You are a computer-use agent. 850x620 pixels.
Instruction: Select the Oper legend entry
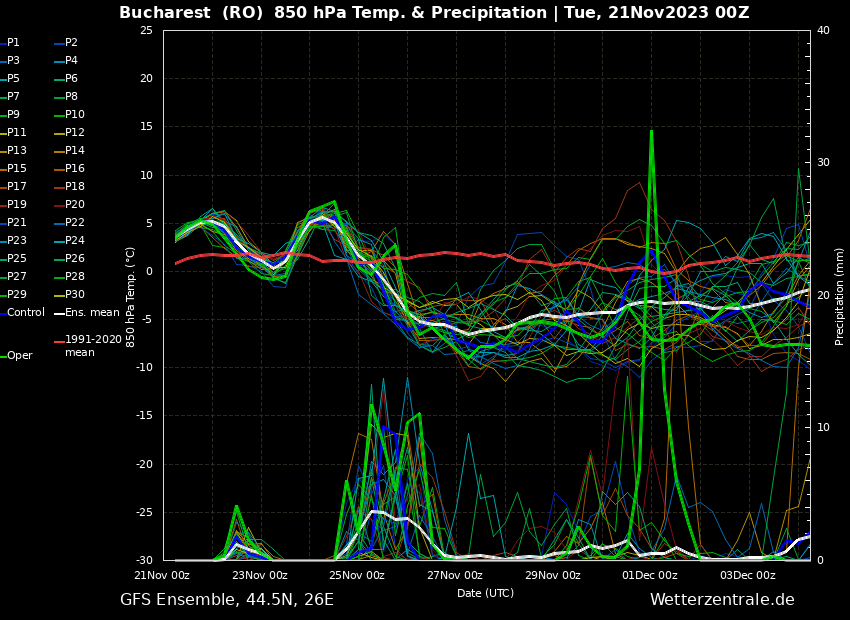[19, 356]
